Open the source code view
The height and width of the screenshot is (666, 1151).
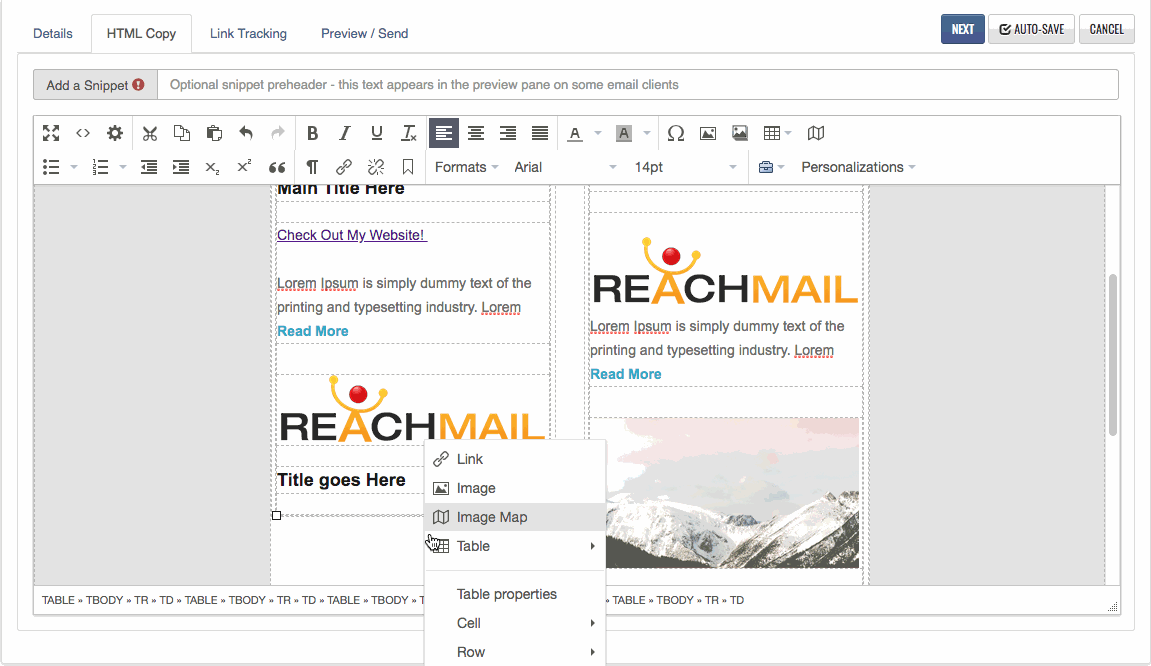[83, 133]
